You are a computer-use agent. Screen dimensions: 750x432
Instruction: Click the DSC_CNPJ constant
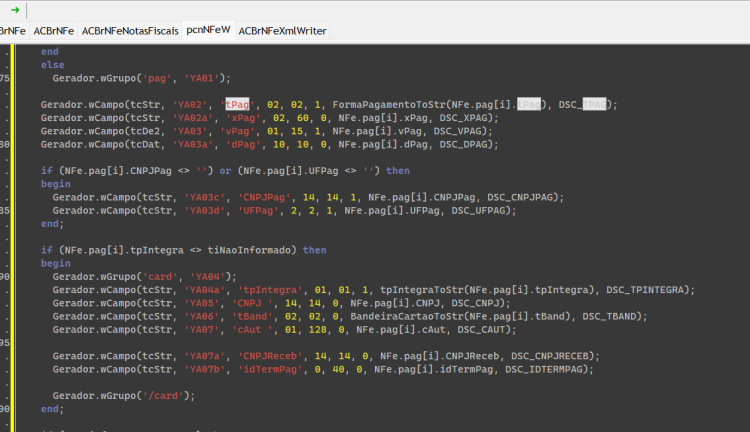(475, 303)
